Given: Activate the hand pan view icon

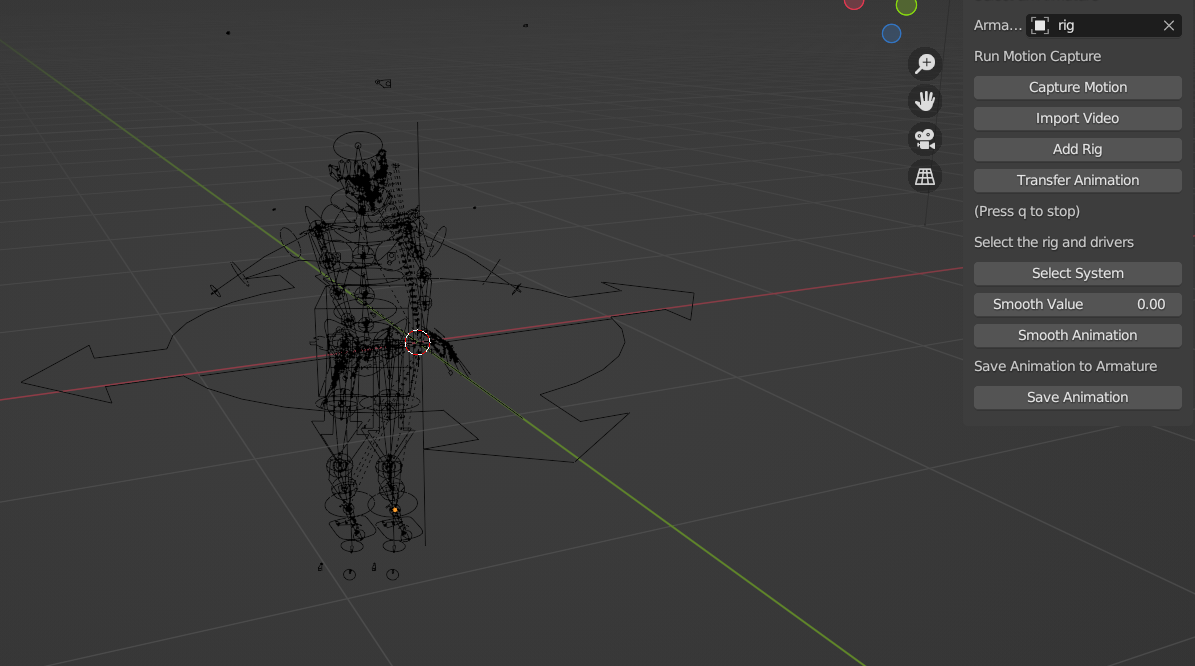Looking at the screenshot, I should pos(924,100).
